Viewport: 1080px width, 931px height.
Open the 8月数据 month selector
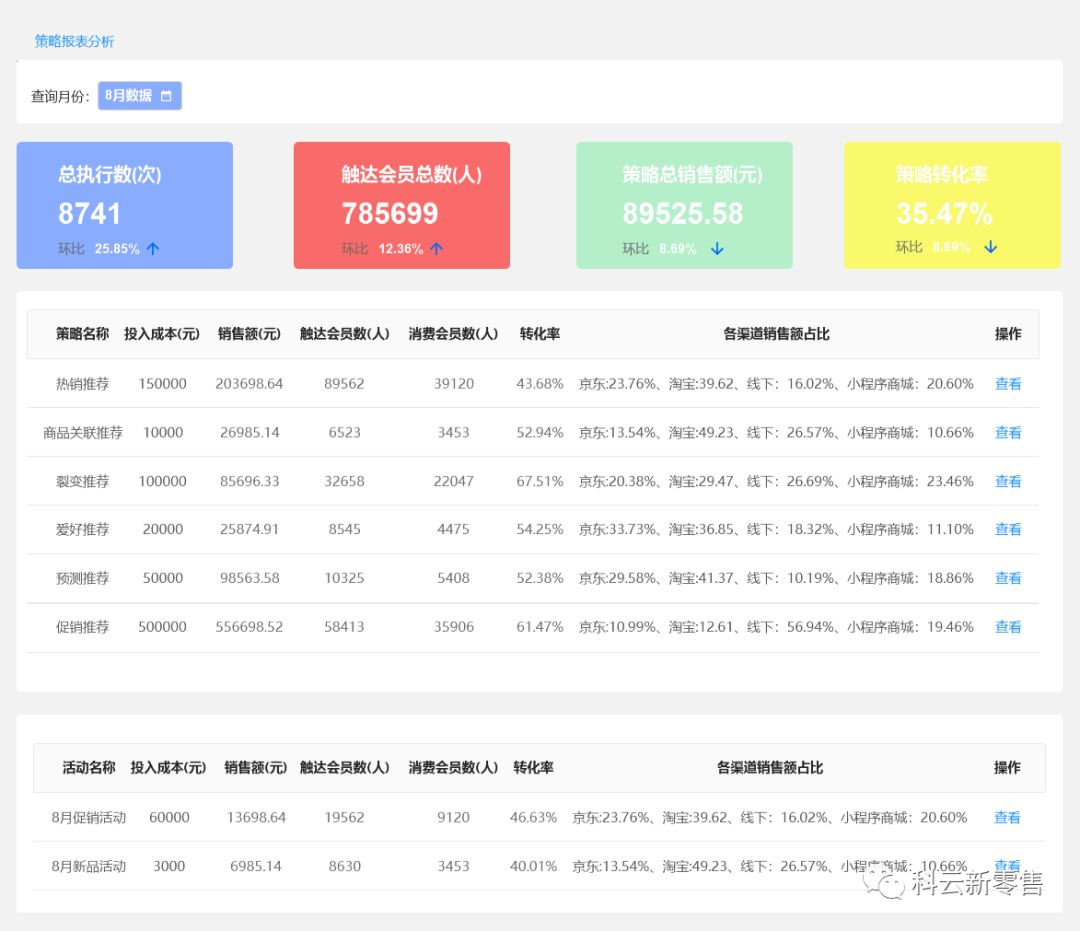[139, 96]
